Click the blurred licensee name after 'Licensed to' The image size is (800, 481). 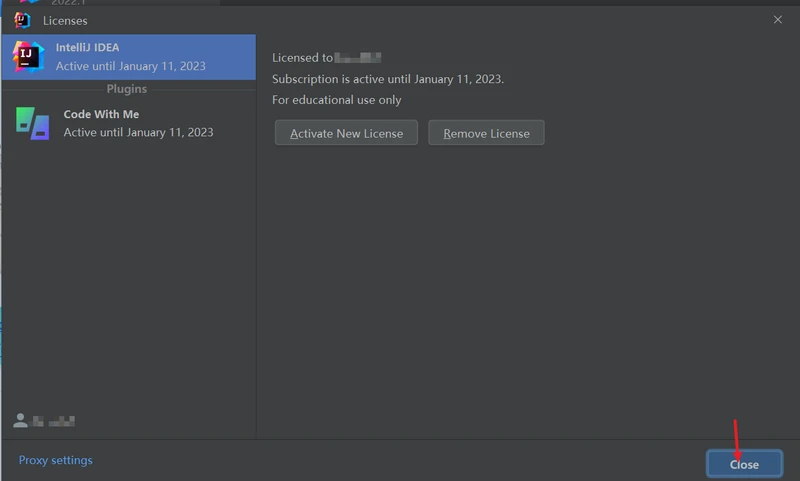tap(359, 58)
